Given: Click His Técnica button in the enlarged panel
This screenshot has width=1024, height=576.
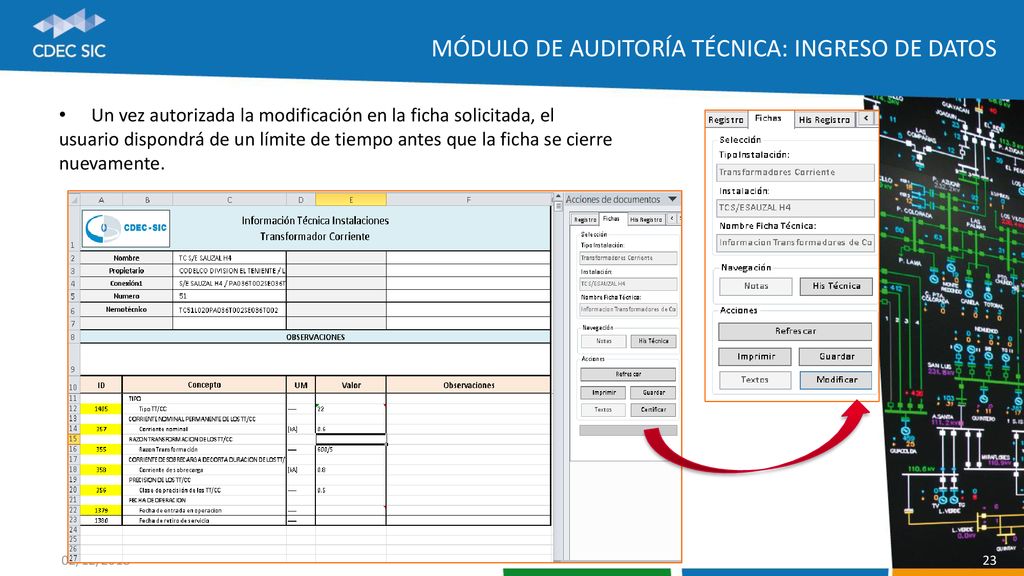Looking at the screenshot, I should click(x=836, y=286).
